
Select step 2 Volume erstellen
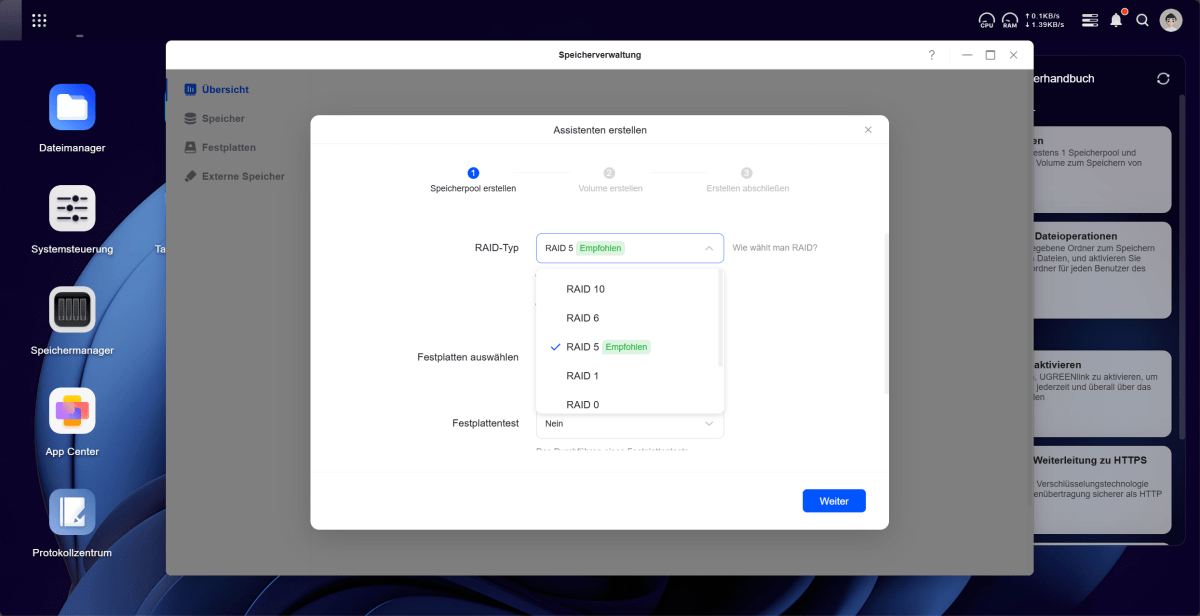click(x=610, y=180)
